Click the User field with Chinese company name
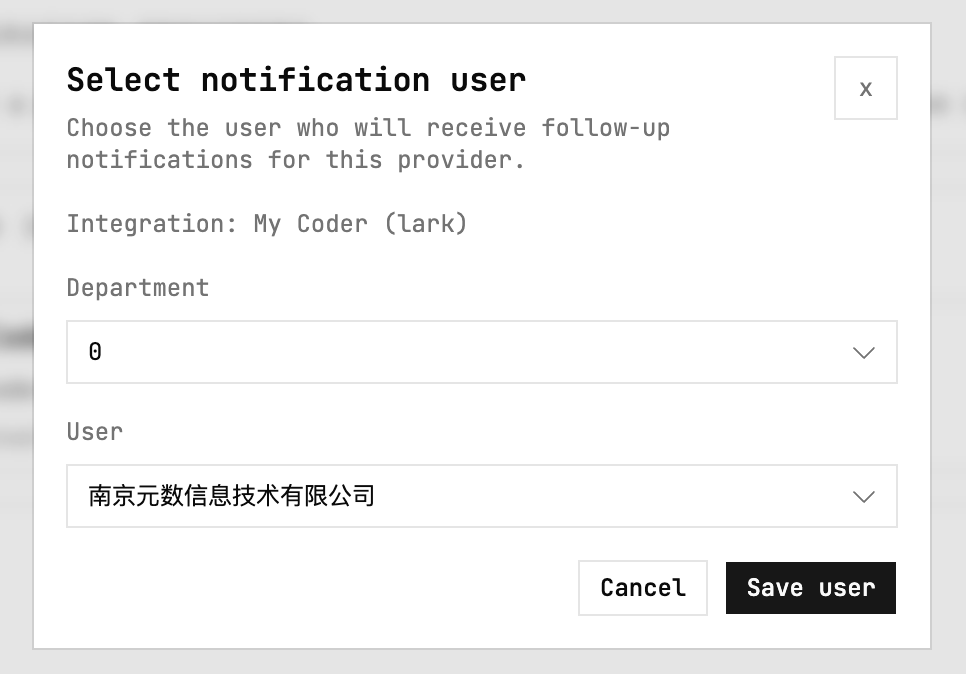The width and height of the screenshot is (966, 674). pyautogui.click(x=481, y=496)
